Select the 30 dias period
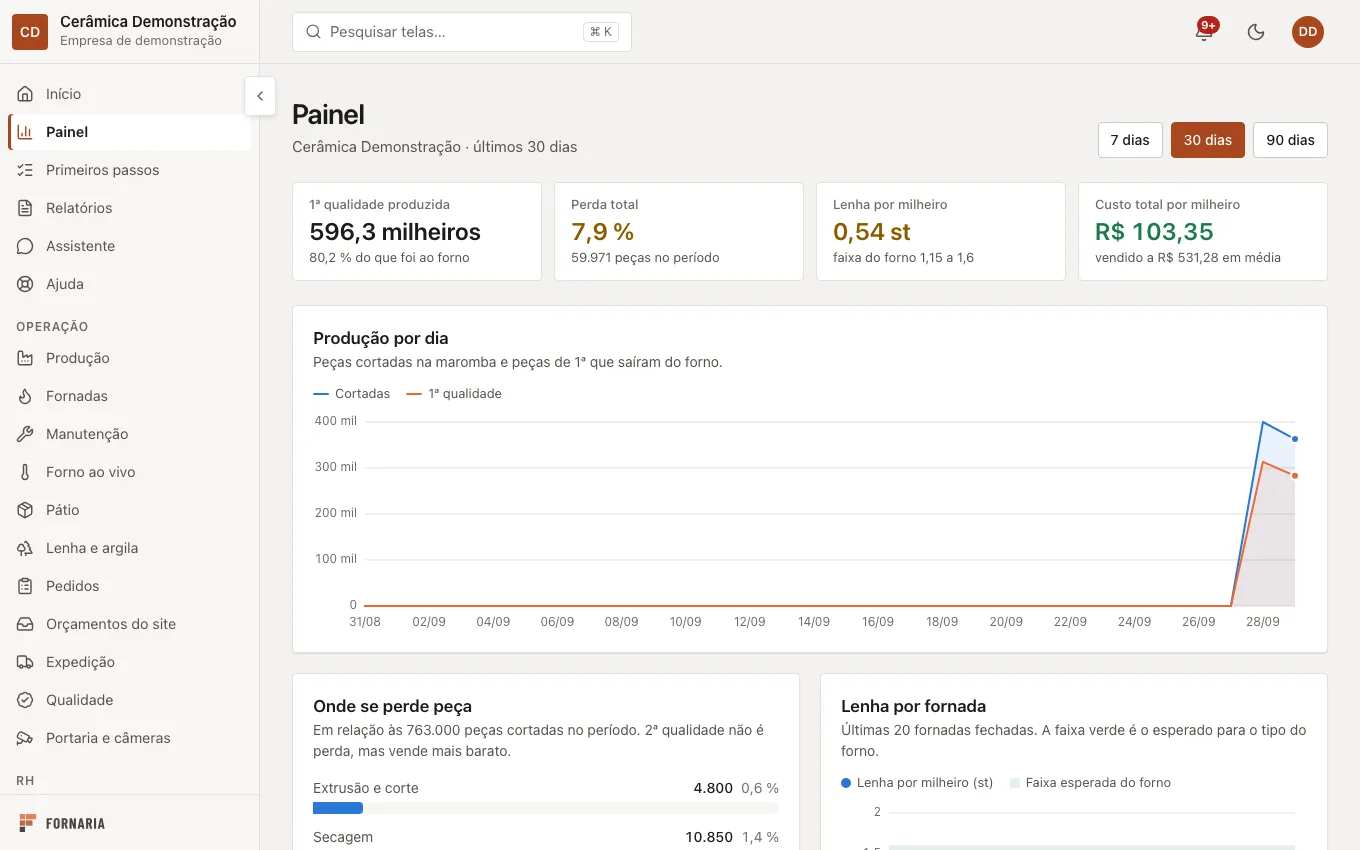 [1208, 140]
